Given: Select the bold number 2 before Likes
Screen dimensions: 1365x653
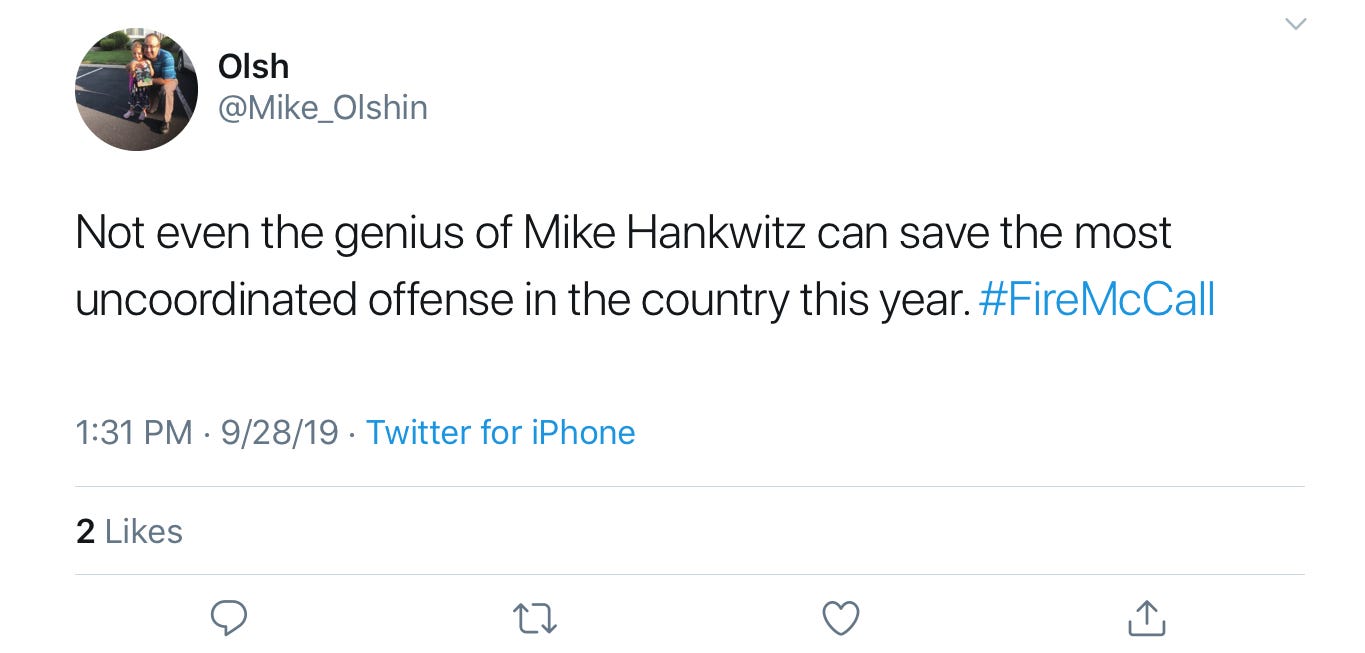Looking at the screenshot, I should click(85, 532).
